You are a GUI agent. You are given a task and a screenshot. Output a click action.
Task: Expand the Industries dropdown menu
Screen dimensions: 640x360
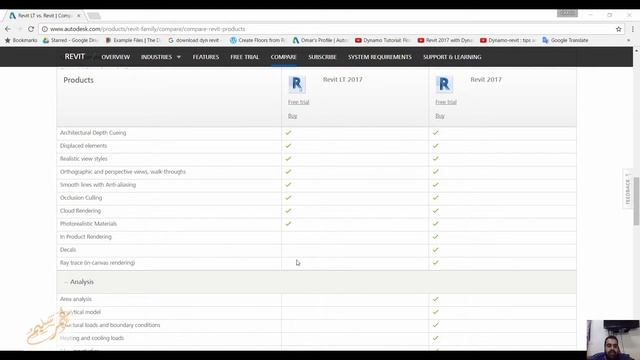click(161, 57)
